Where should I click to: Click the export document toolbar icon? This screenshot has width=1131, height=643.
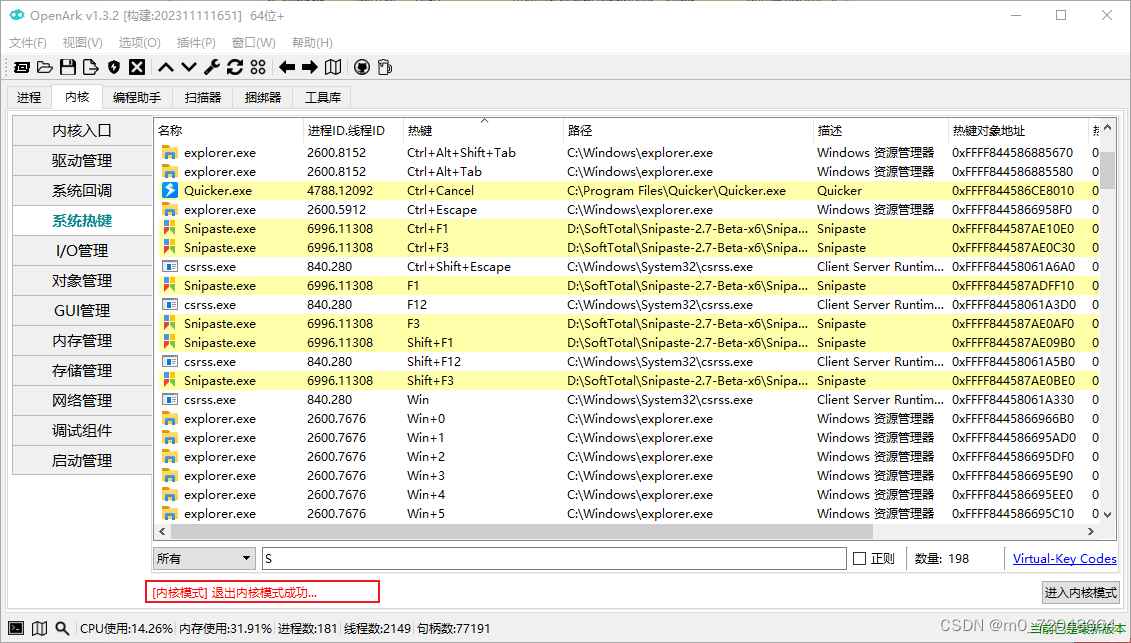(x=90, y=67)
